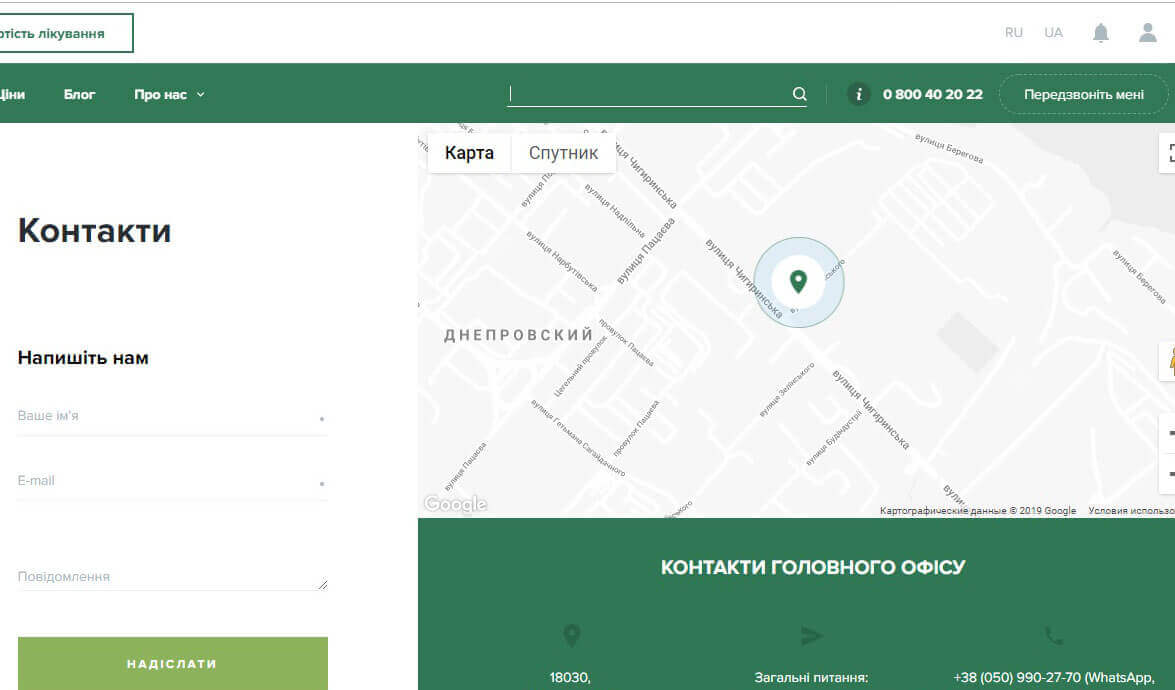The image size is (1175, 690).
Task: Click the info icon beside the hotline number
Action: pyautogui.click(x=858, y=93)
